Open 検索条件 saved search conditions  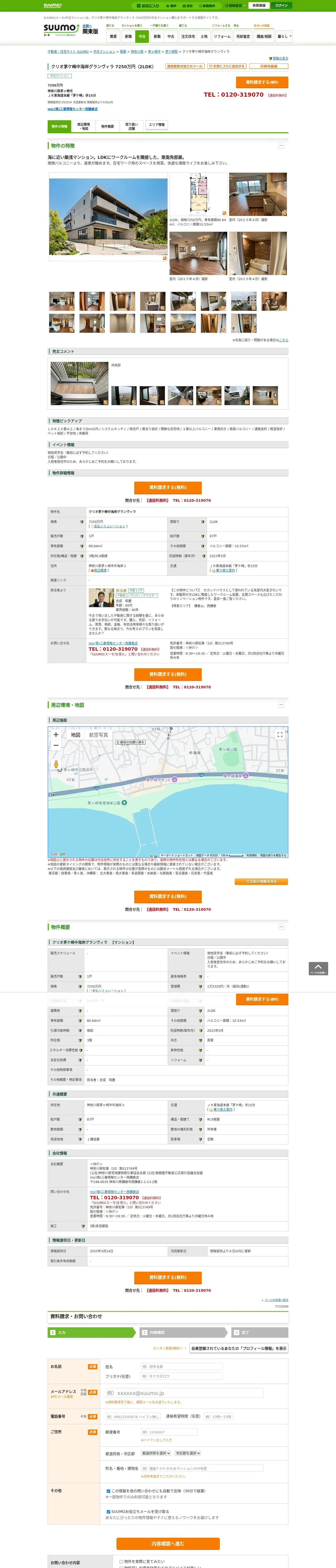[207, 5]
